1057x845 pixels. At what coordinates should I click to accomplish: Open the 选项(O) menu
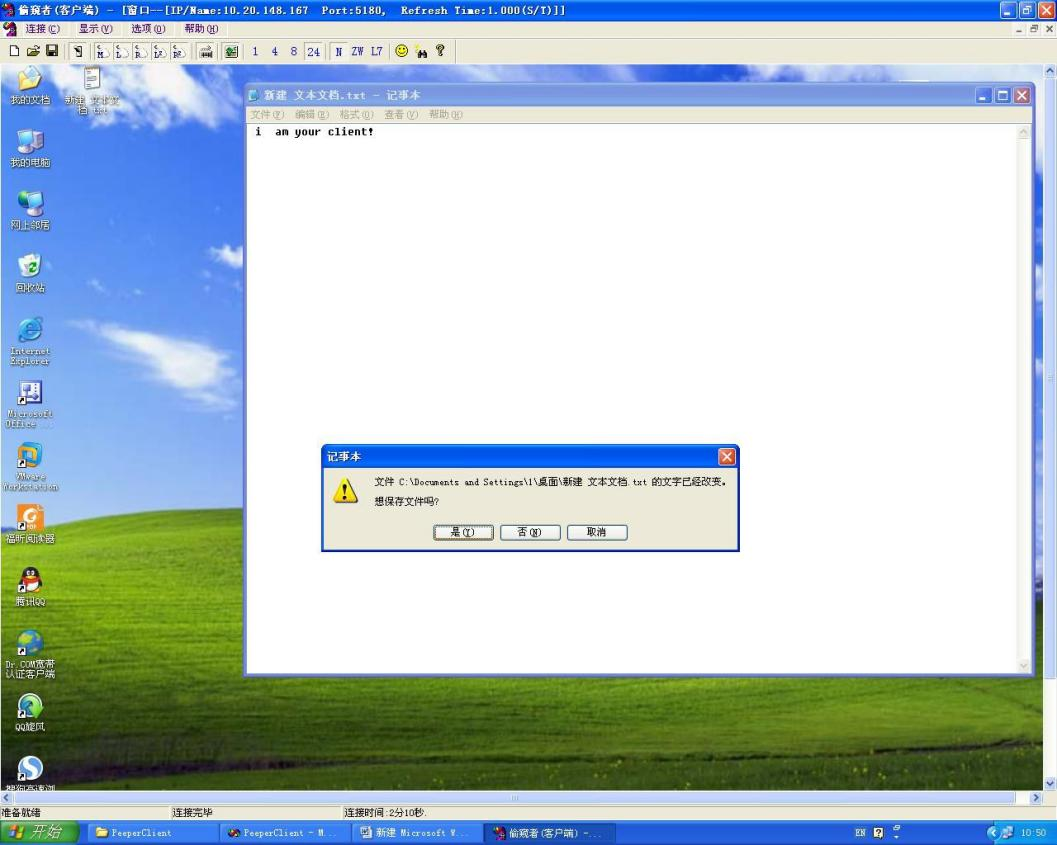[x=148, y=29]
